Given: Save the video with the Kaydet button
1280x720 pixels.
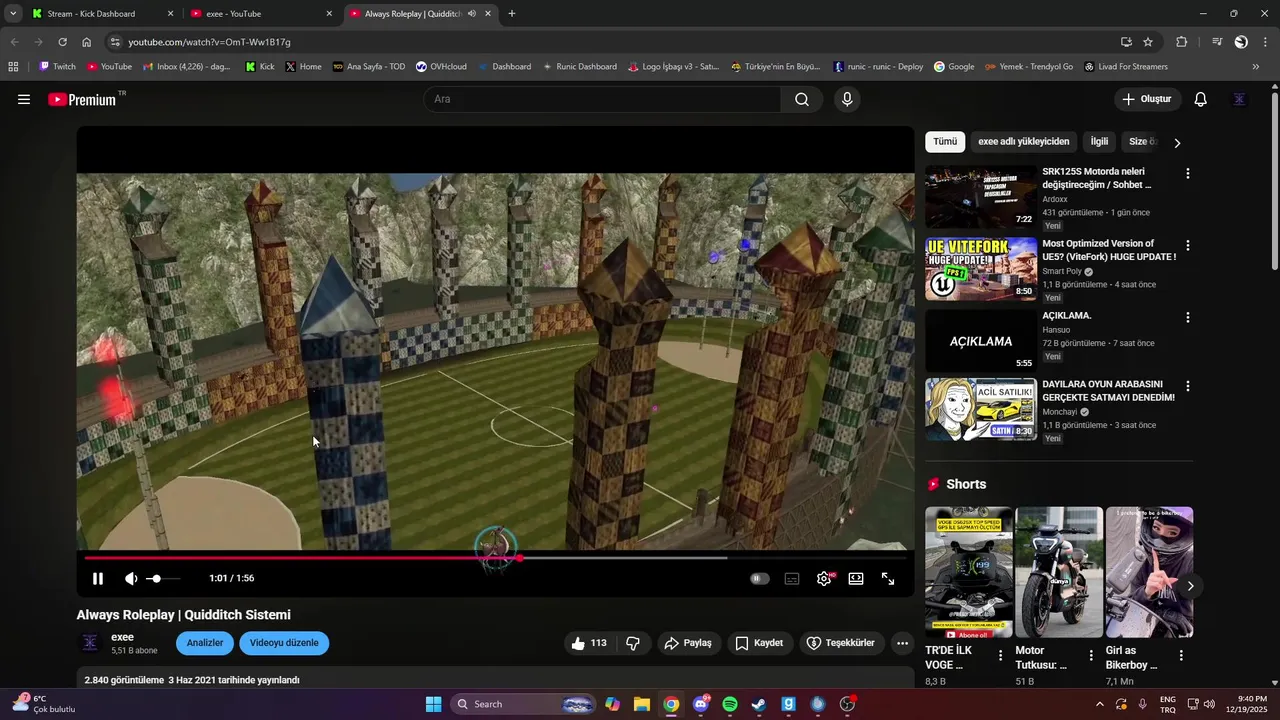Looking at the screenshot, I should [760, 643].
